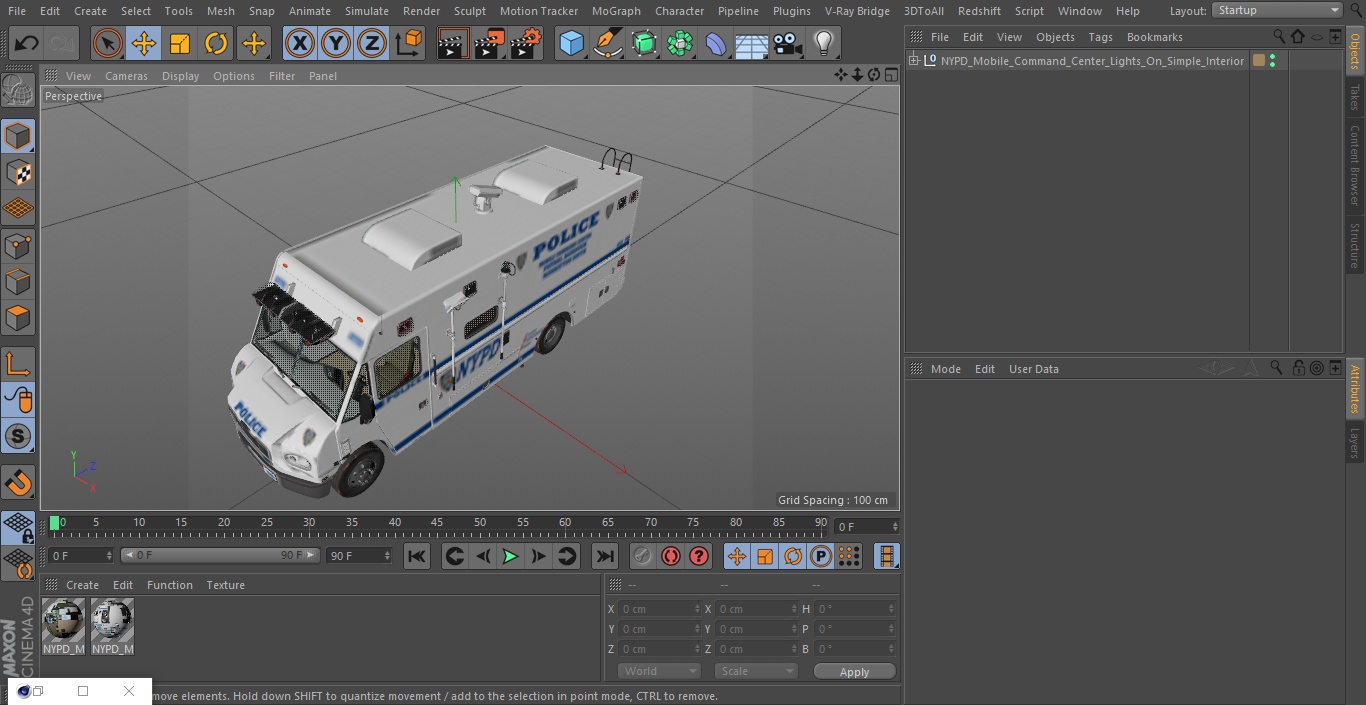
Task: Toggle Enable Axis mode
Action: [x=18, y=364]
